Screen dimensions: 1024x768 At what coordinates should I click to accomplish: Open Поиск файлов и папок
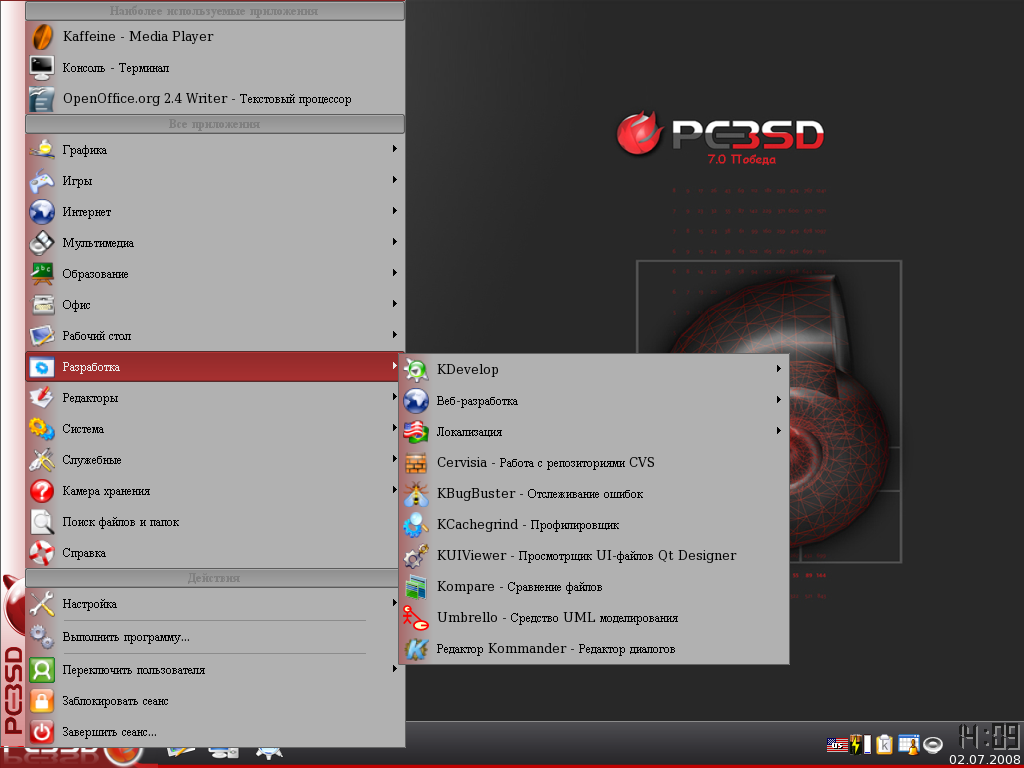coord(213,522)
